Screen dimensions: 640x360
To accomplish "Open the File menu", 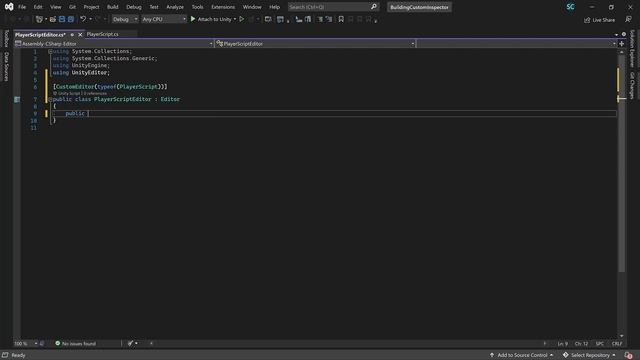I will coord(22,7).
